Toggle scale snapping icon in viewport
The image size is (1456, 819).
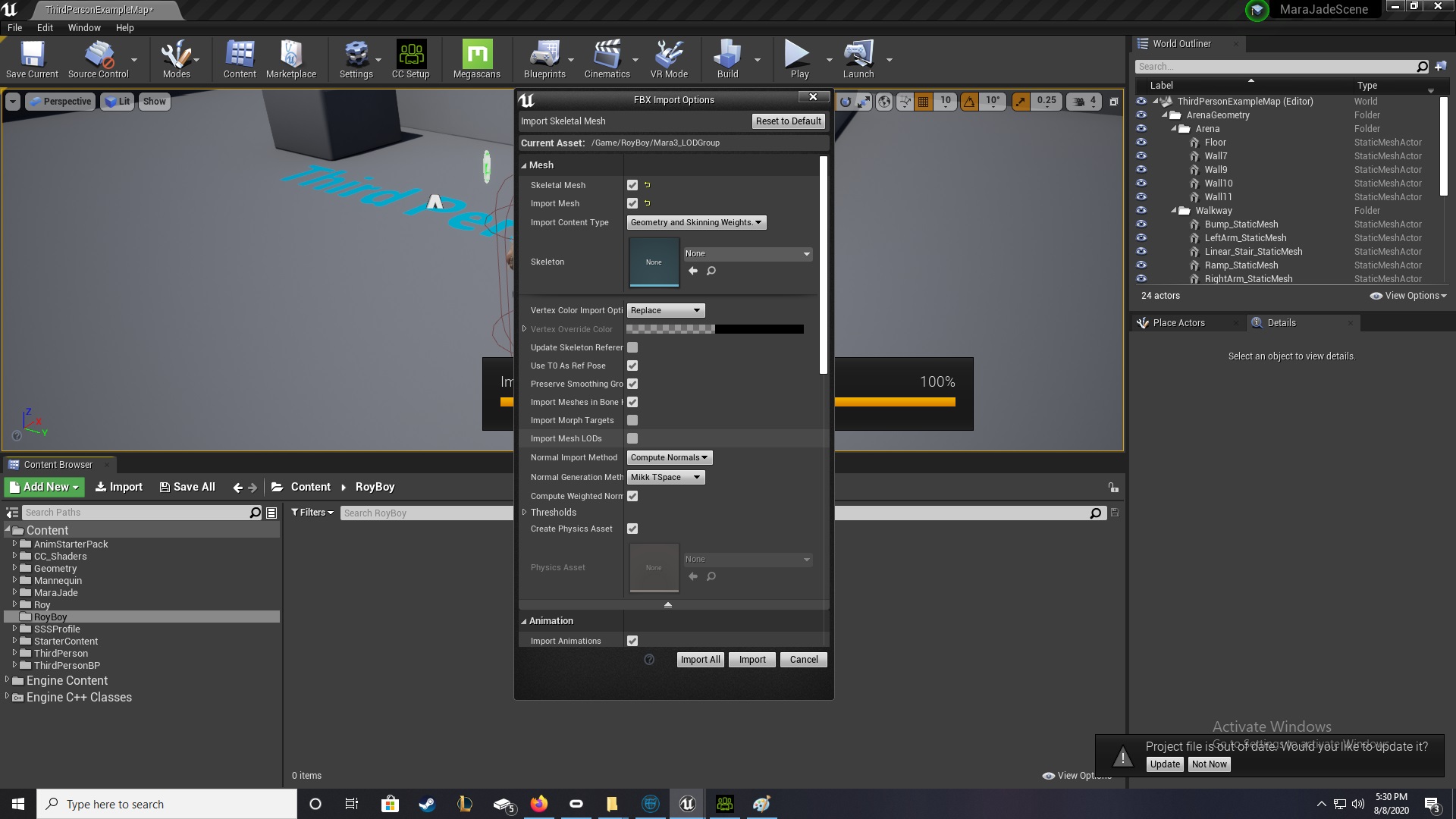(1021, 102)
